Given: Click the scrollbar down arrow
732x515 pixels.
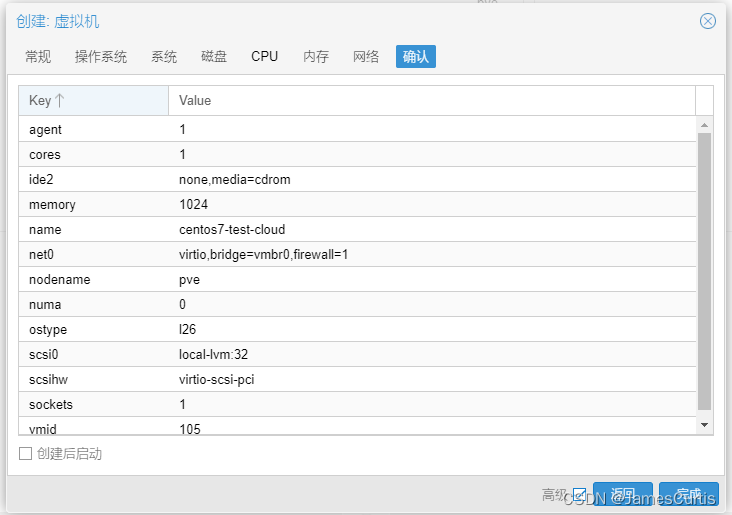Looking at the screenshot, I should [x=704, y=425].
